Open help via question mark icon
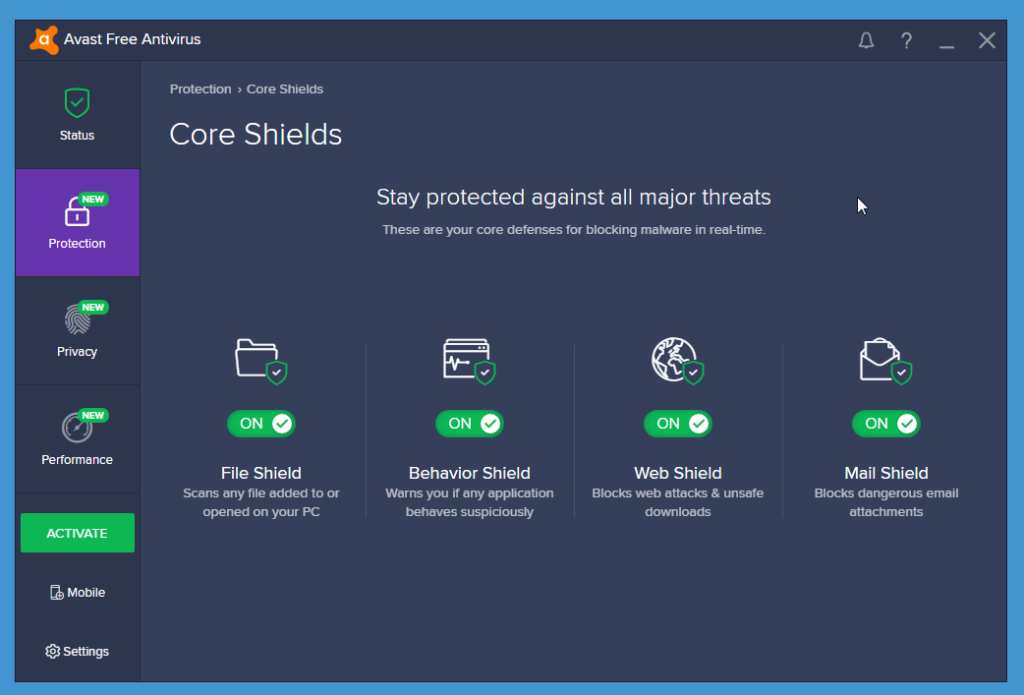This screenshot has height=695, width=1024. 906,40
